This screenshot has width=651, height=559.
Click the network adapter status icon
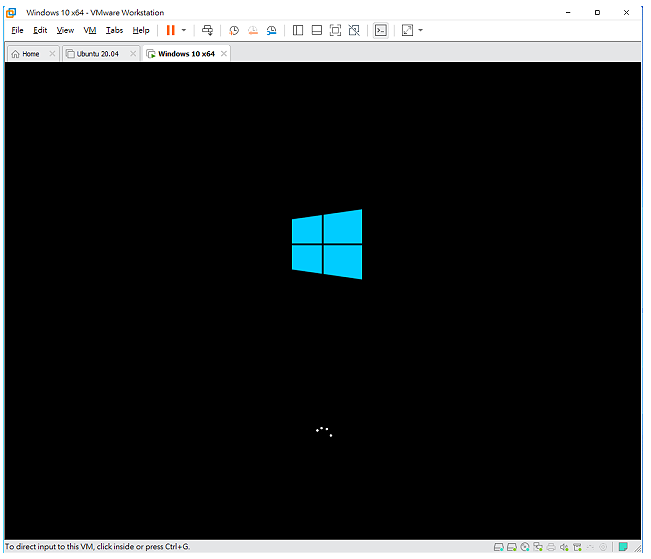coord(538,547)
